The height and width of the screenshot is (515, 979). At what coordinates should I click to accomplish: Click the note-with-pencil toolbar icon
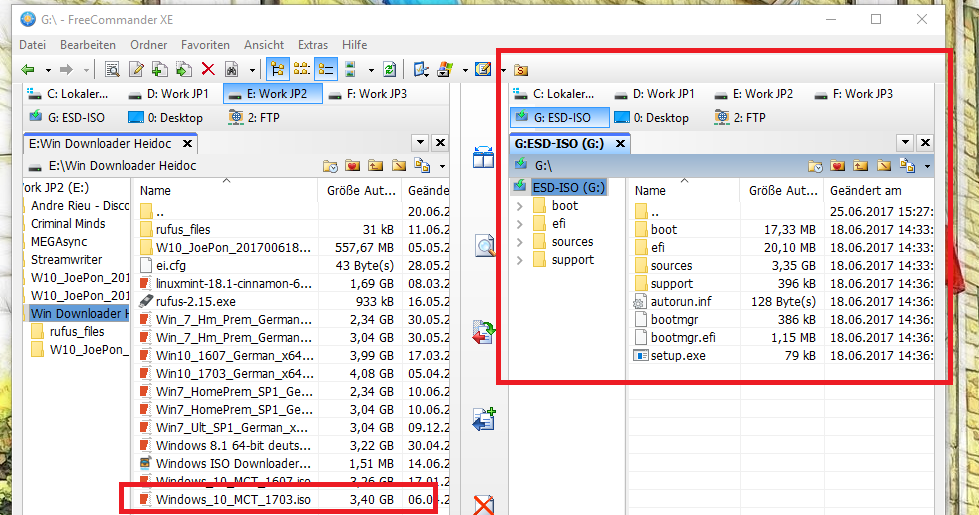click(483, 69)
